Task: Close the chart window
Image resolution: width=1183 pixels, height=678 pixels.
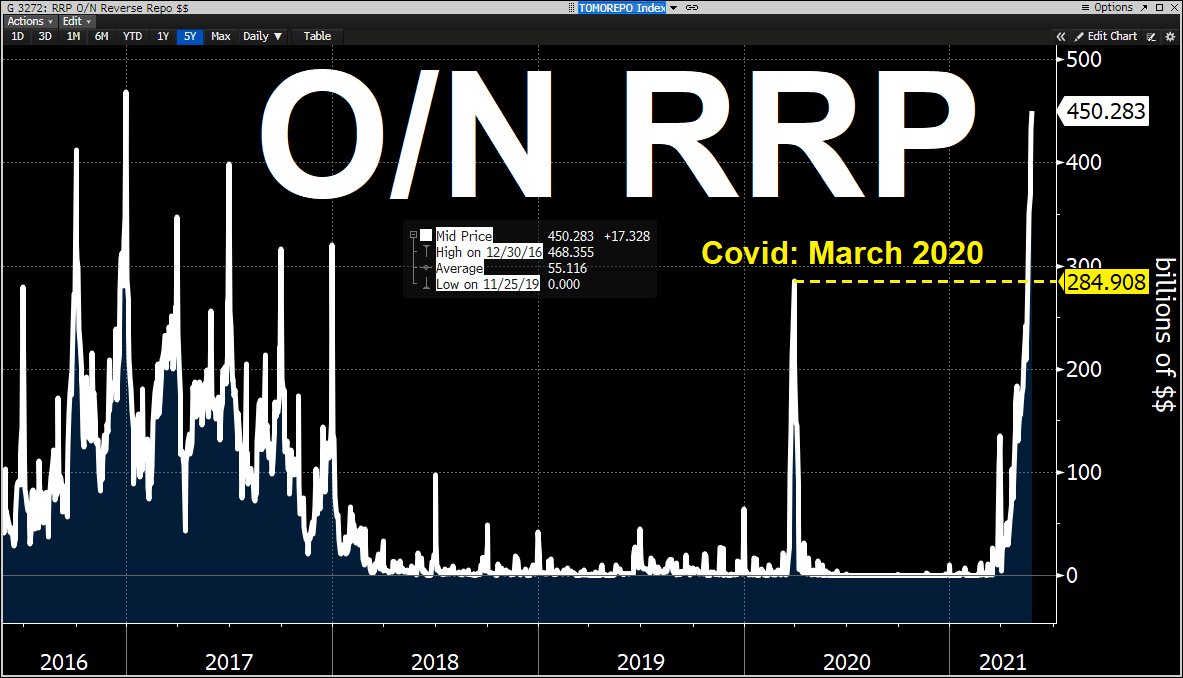Action: pos(1174,8)
